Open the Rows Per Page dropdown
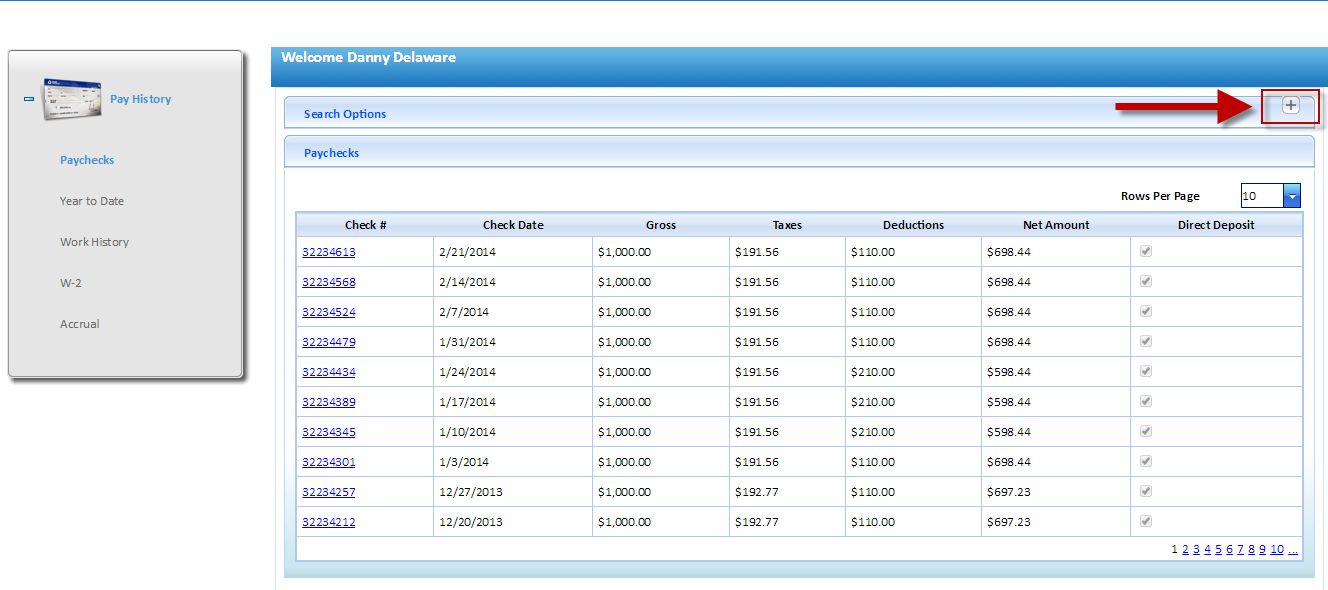The width and height of the screenshot is (1328, 590). click(x=1292, y=196)
